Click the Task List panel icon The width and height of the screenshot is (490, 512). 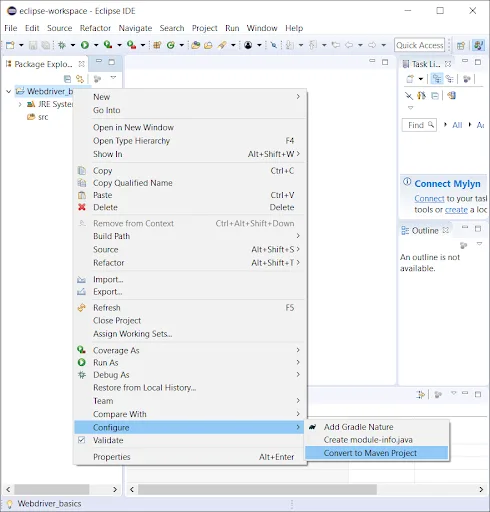tap(406, 64)
